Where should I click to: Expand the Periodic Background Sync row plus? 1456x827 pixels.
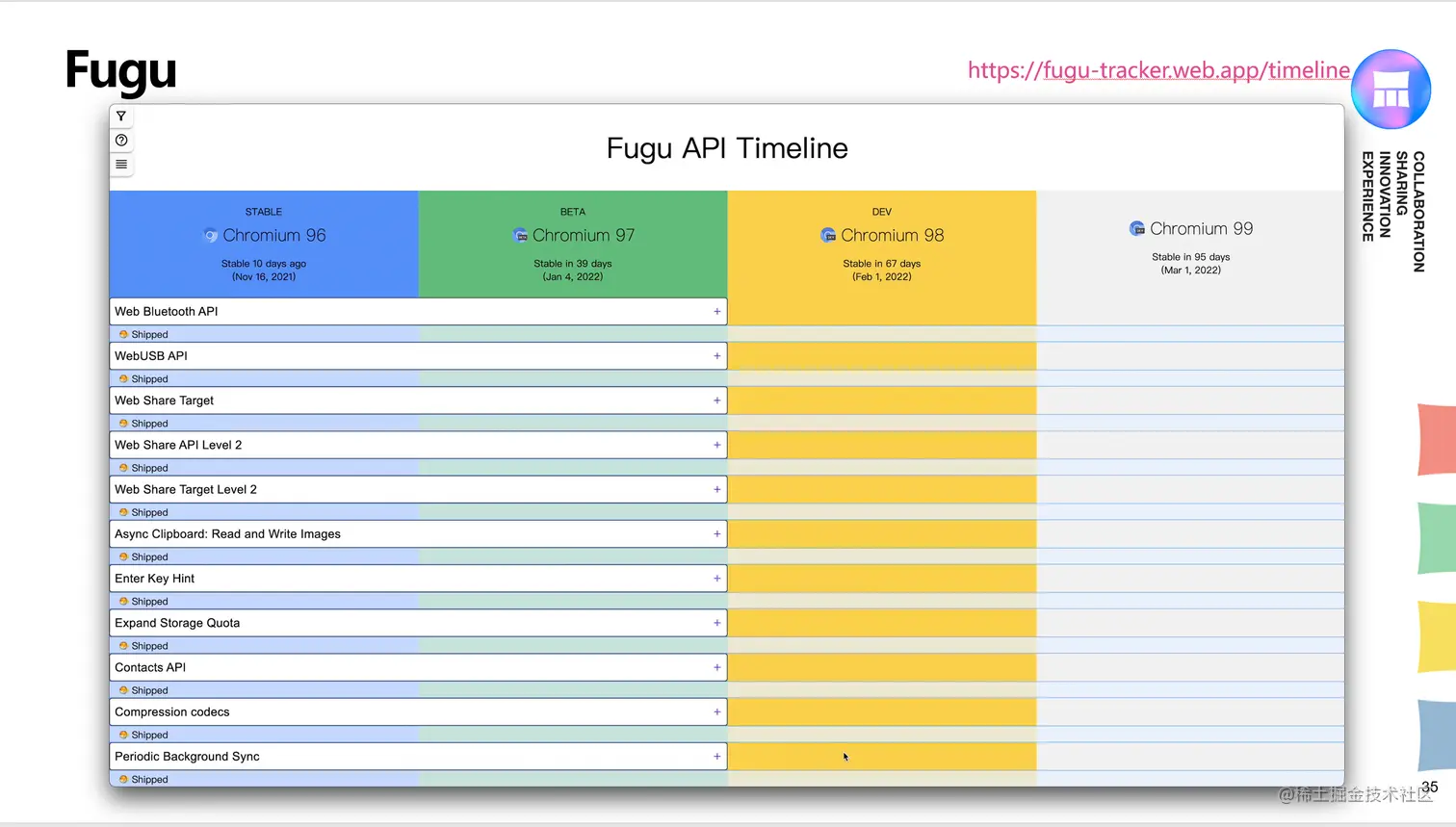tap(716, 757)
